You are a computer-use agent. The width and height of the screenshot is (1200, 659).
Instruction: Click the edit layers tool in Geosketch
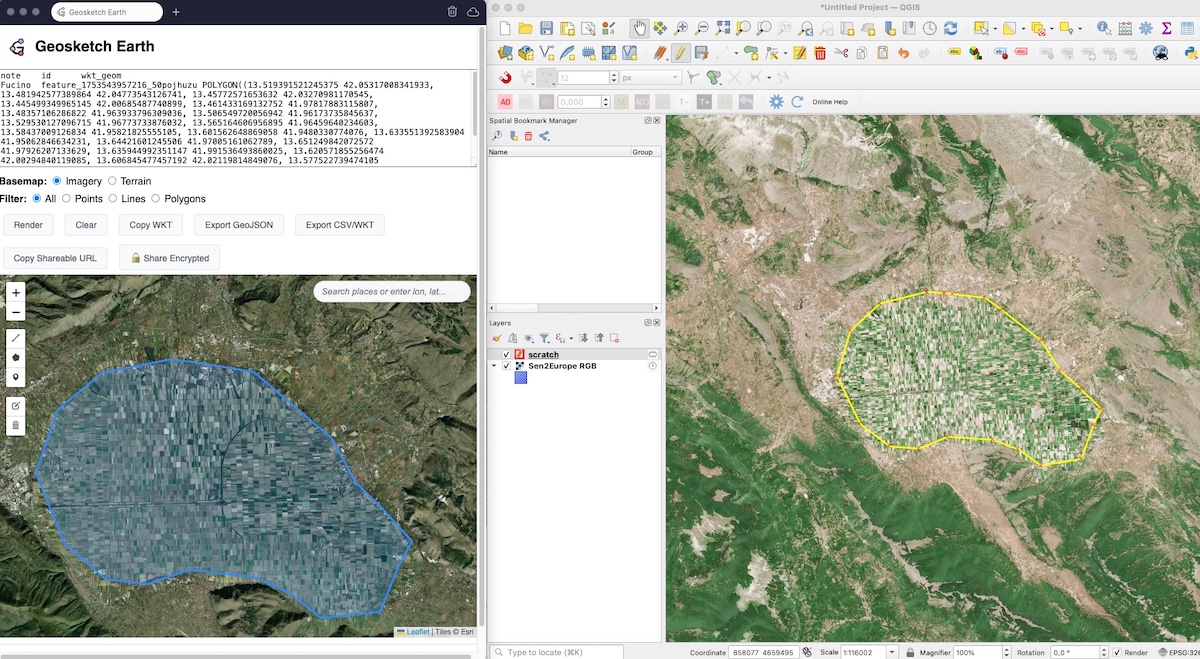pos(16,406)
